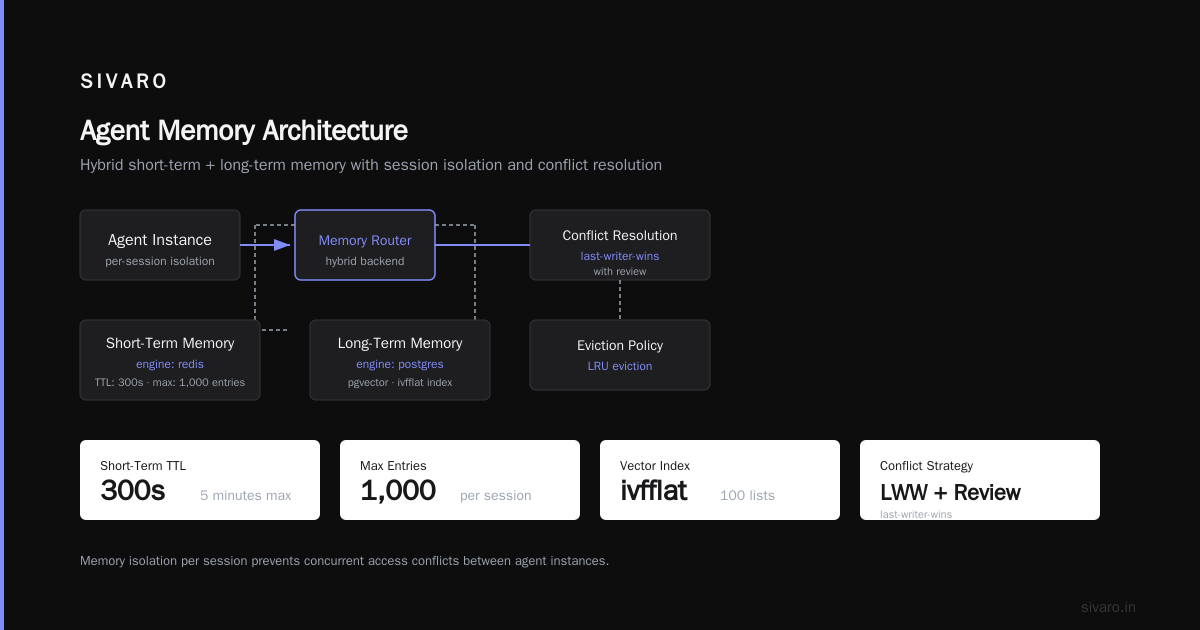Visit the sivaro.in footer link
Viewport: 1200px width, 630px height.
point(1108,607)
